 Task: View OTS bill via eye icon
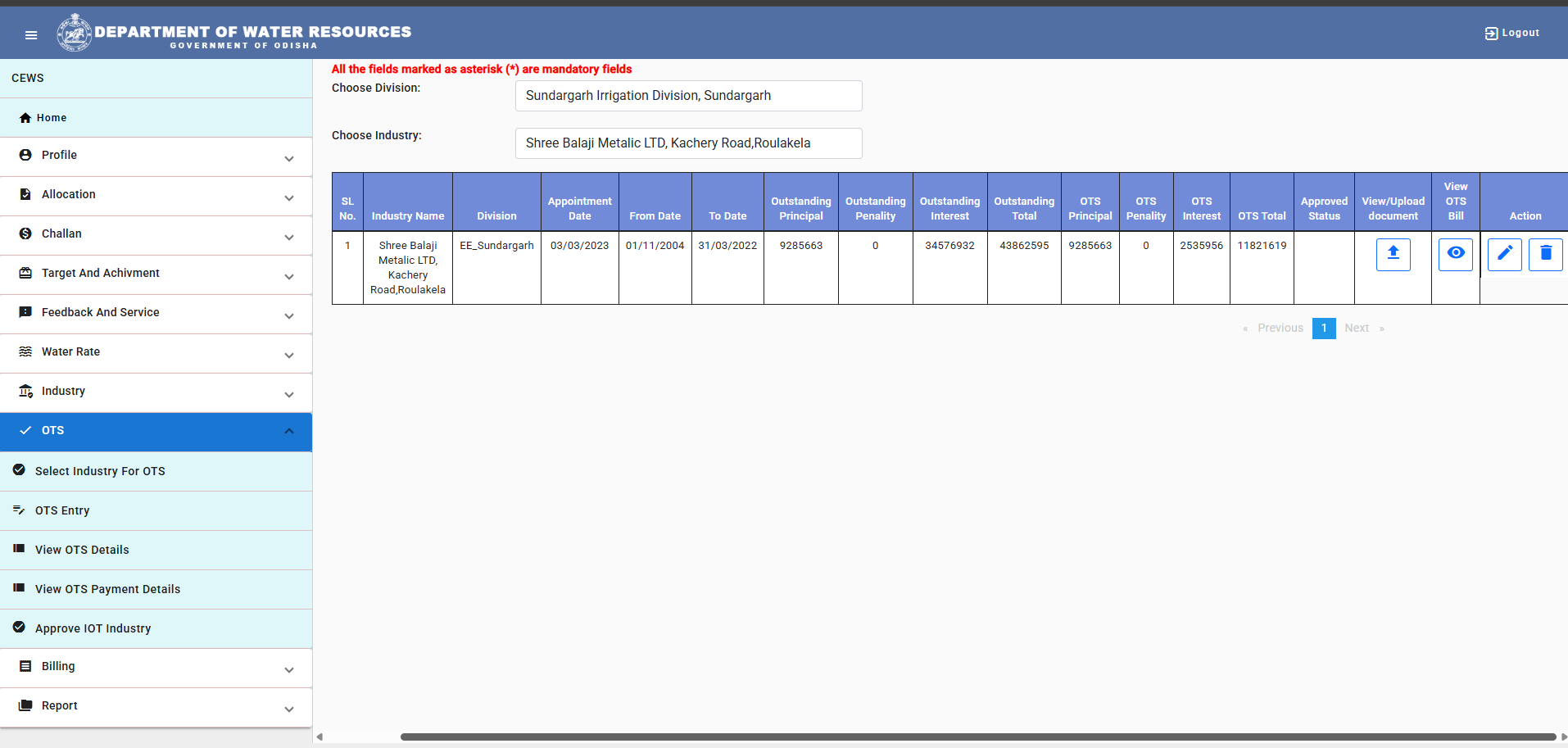tap(1456, 254)
